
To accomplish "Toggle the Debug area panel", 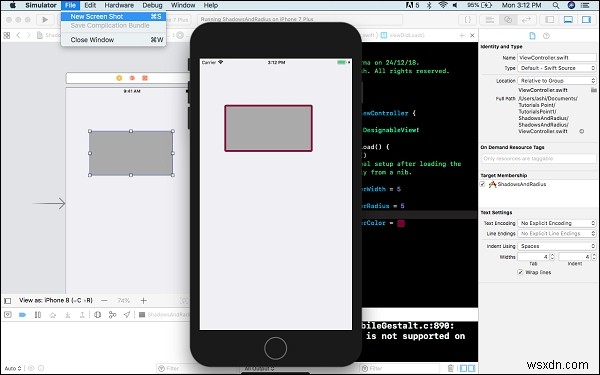I will pyautogui.click(x=568, y=20).
